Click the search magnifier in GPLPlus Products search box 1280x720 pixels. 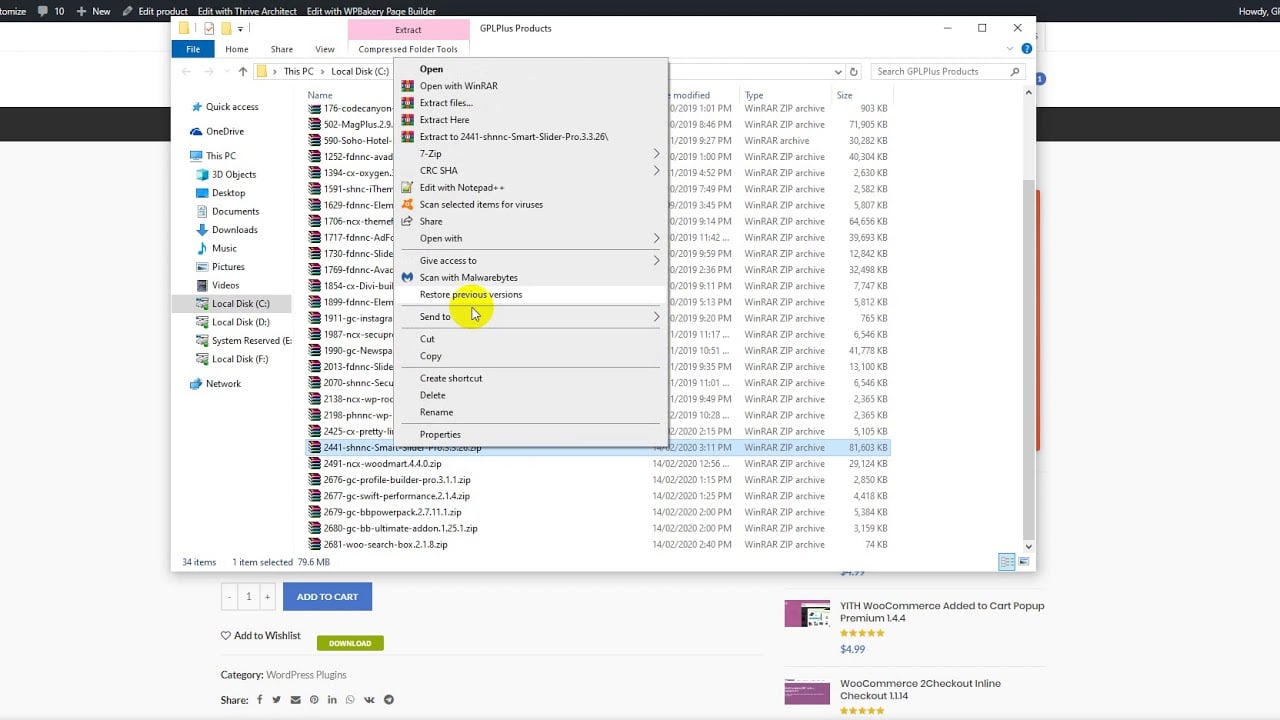(1015, 72)
